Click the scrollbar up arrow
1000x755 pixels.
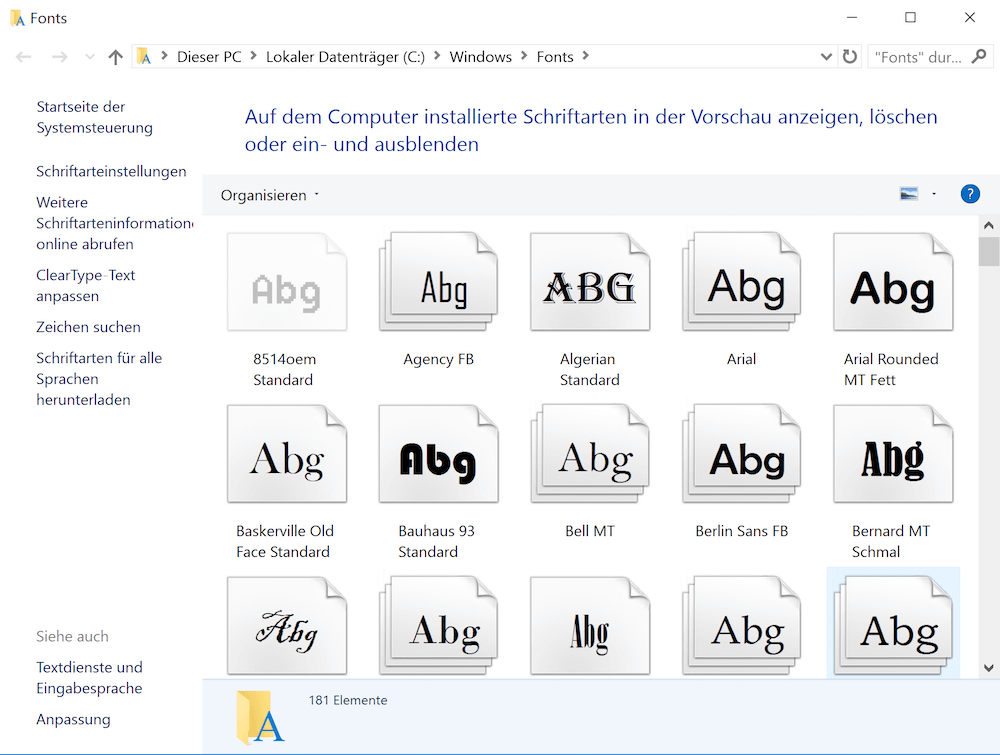[x=989, y=225]
